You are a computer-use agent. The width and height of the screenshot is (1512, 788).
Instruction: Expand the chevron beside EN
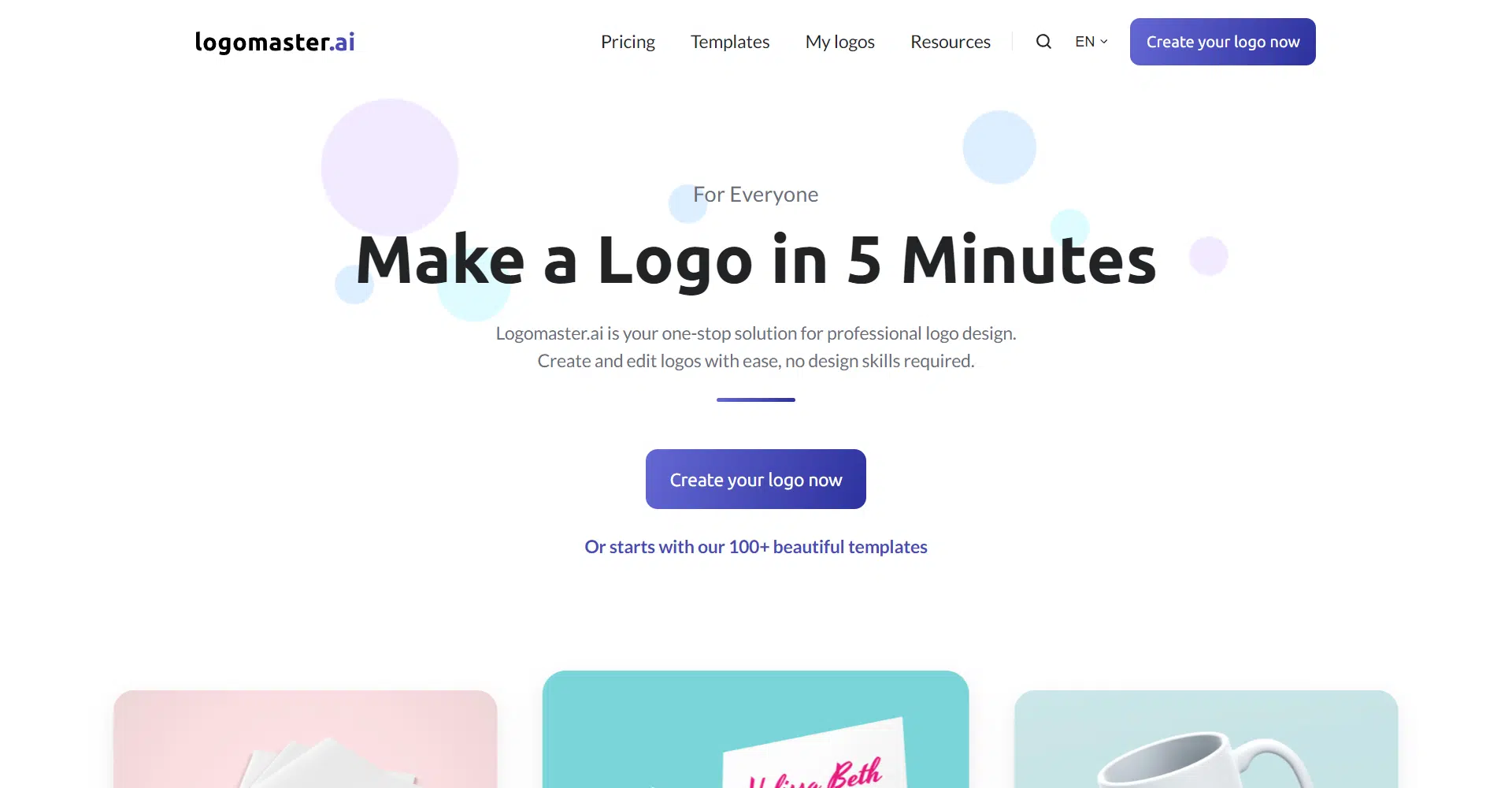(1104, 42)
